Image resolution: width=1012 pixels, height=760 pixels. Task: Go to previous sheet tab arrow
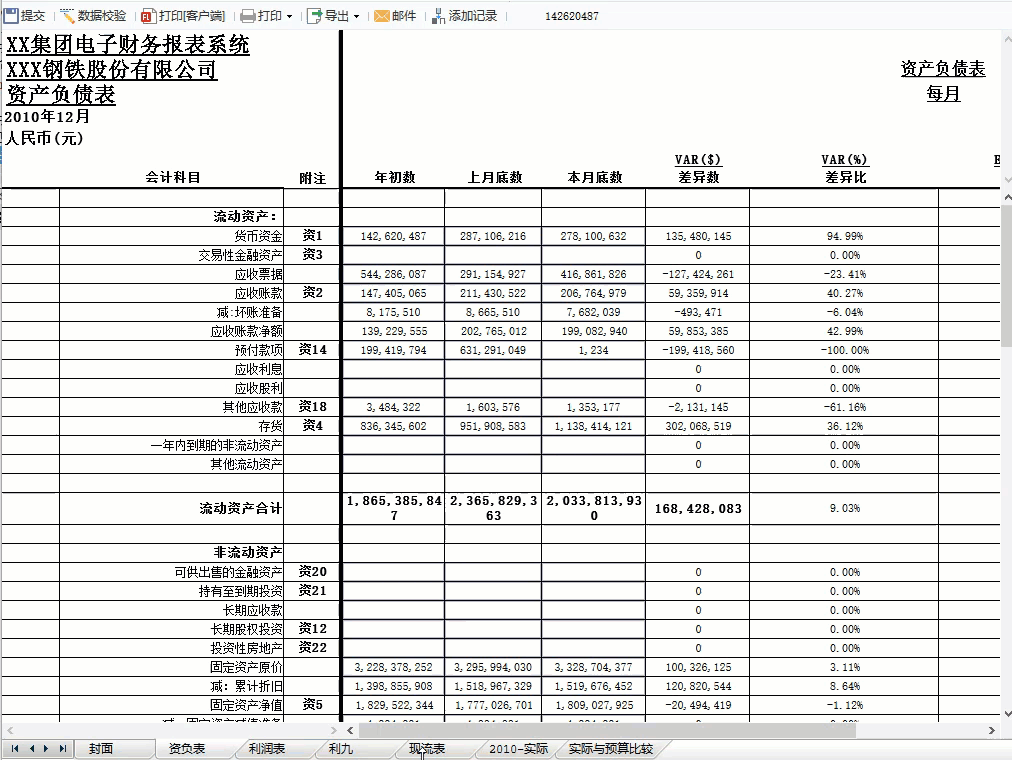coord(32,748)
